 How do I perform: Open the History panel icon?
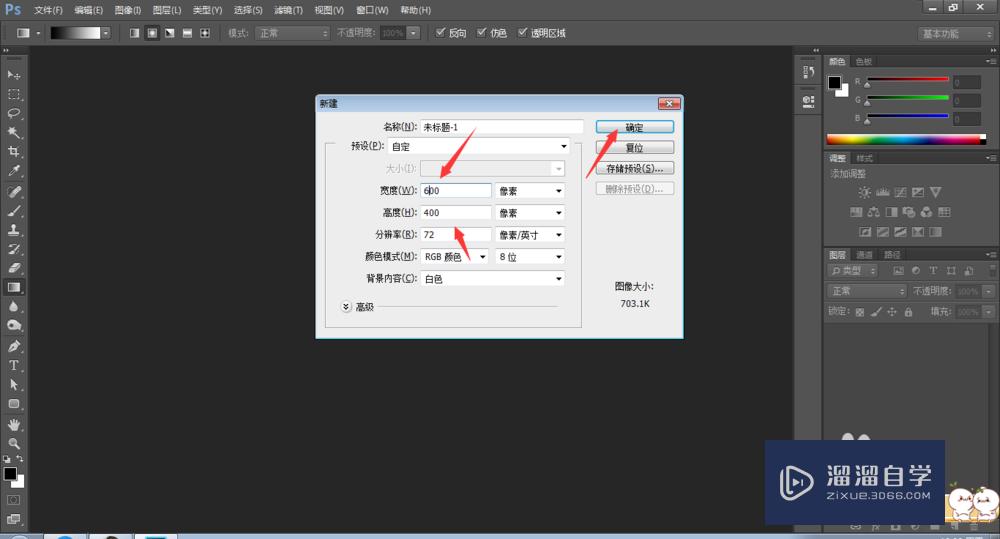[809, 72]
